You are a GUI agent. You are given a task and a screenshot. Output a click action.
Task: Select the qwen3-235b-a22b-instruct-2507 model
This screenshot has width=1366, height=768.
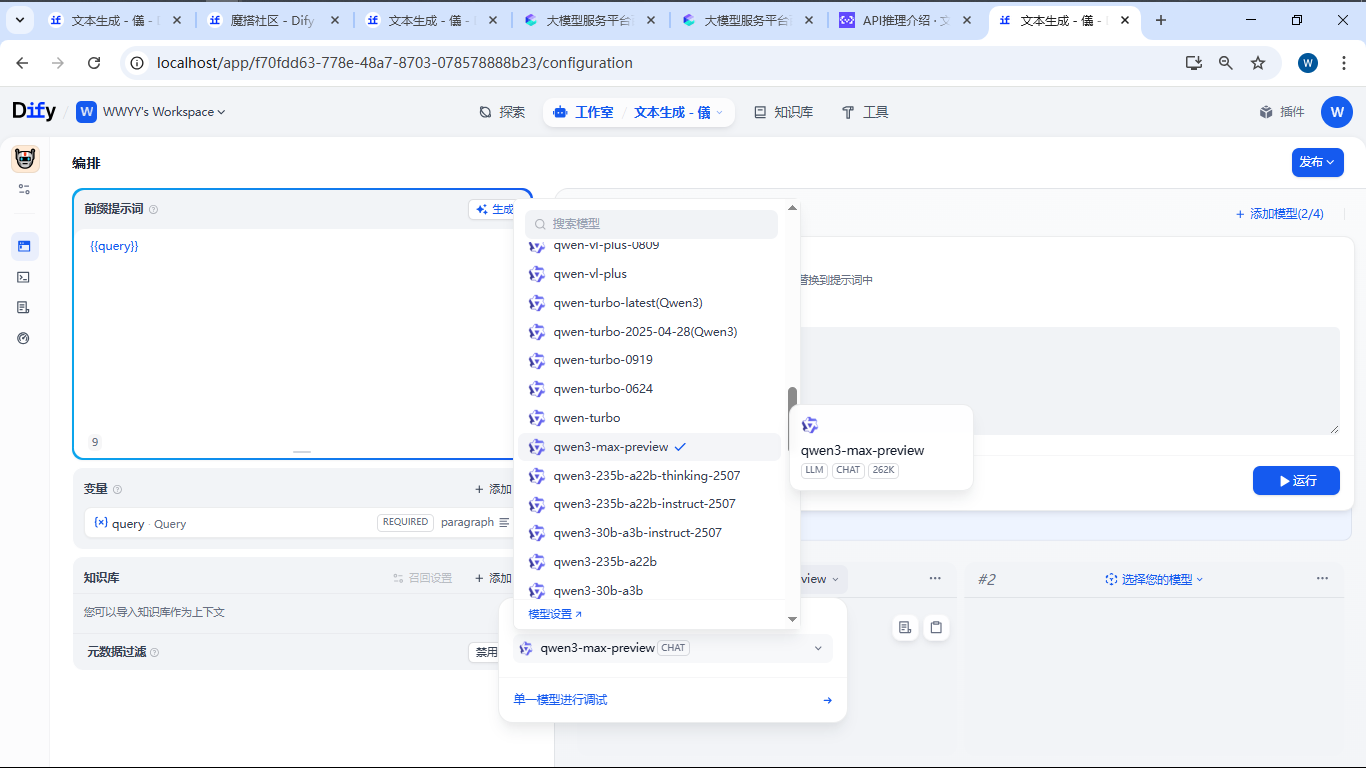648,504
